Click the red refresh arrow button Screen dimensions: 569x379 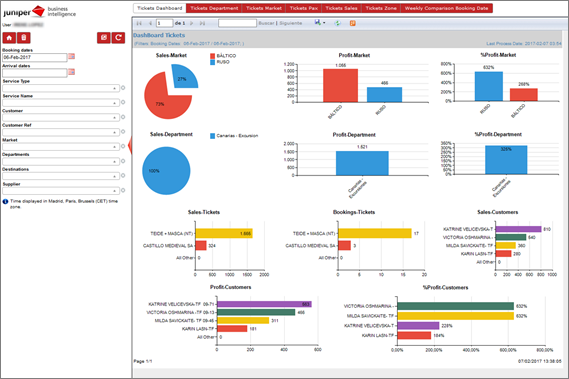tap(118, 38)
